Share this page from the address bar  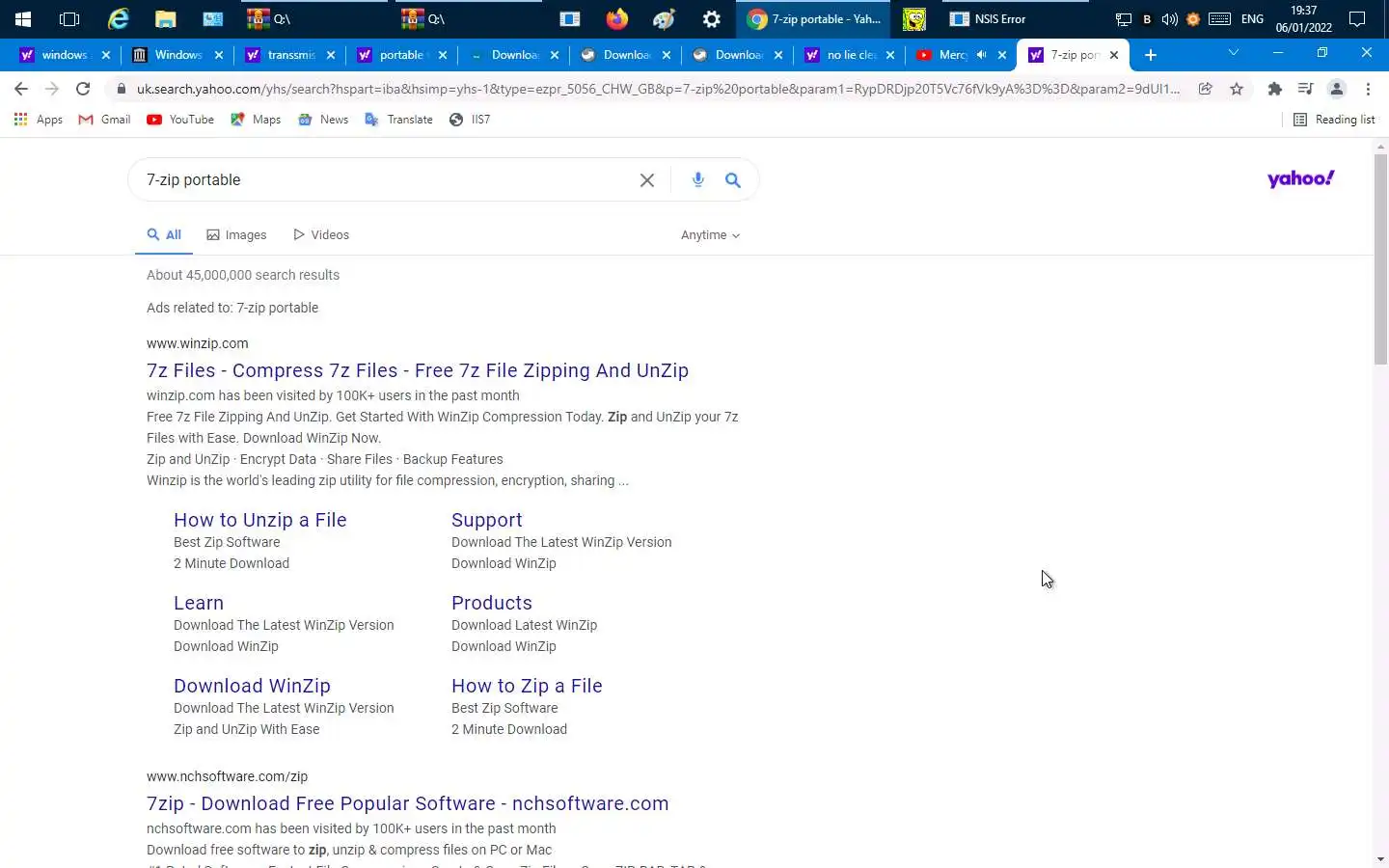tap(1206, 89)
